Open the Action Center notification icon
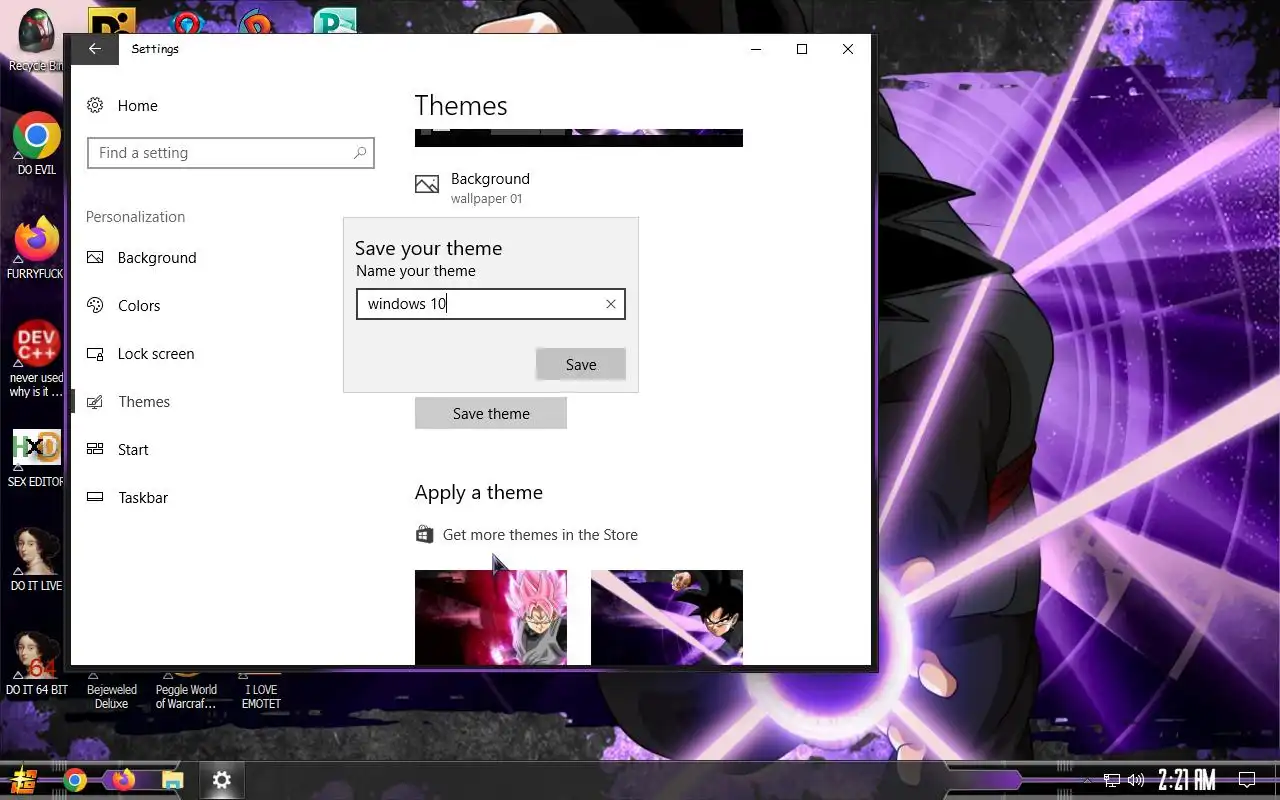 tap(1247, 780)
